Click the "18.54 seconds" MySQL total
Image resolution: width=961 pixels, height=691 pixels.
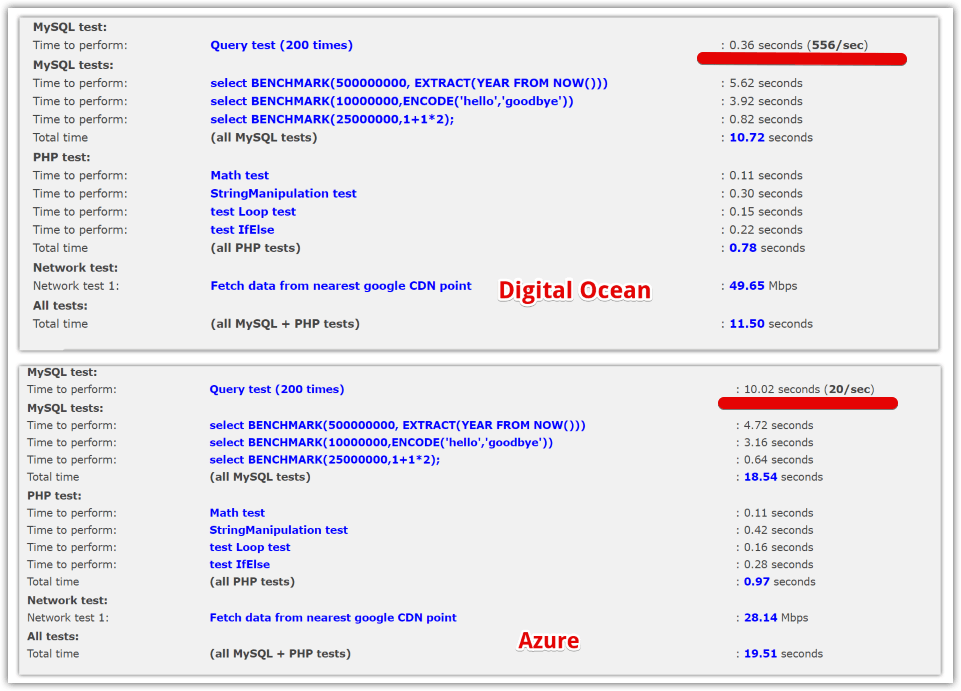click(783, 477)
